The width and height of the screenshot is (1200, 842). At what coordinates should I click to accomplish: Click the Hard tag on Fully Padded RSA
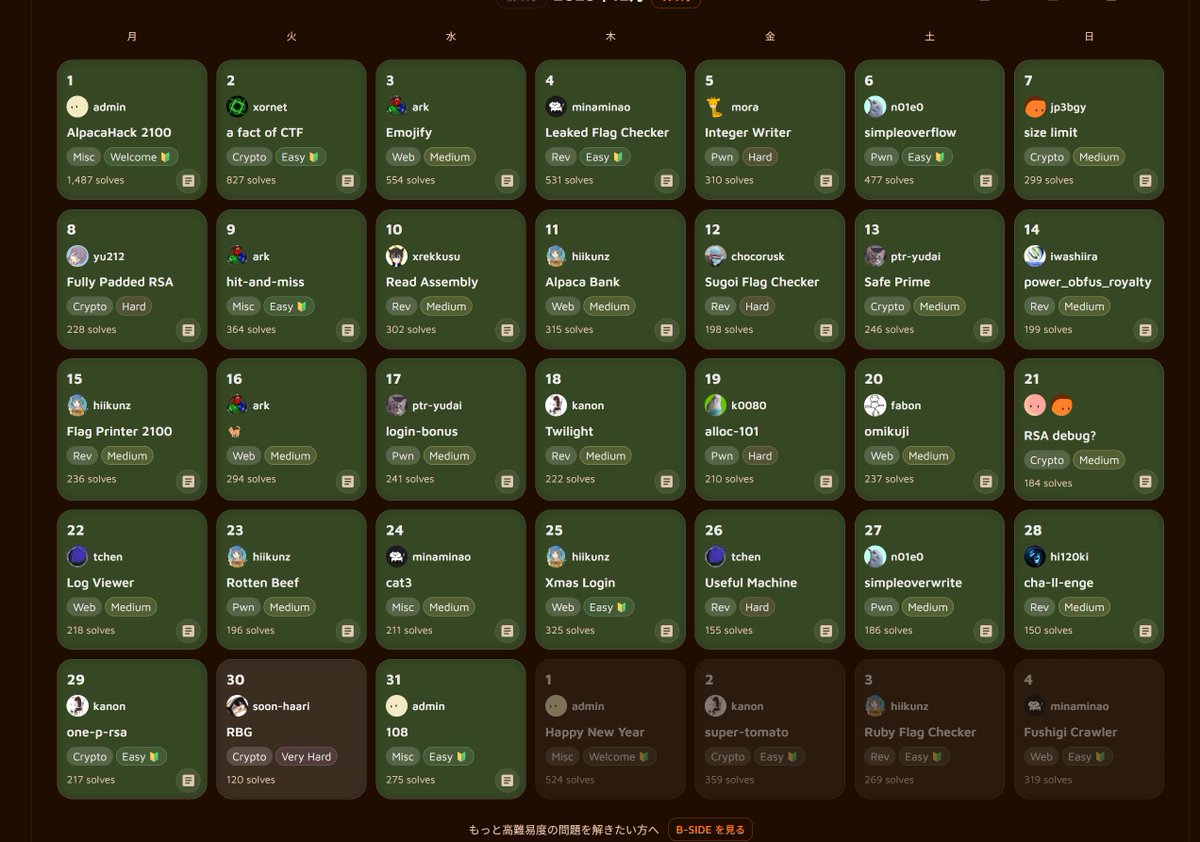pyautogui.click(x=134, y=307)
